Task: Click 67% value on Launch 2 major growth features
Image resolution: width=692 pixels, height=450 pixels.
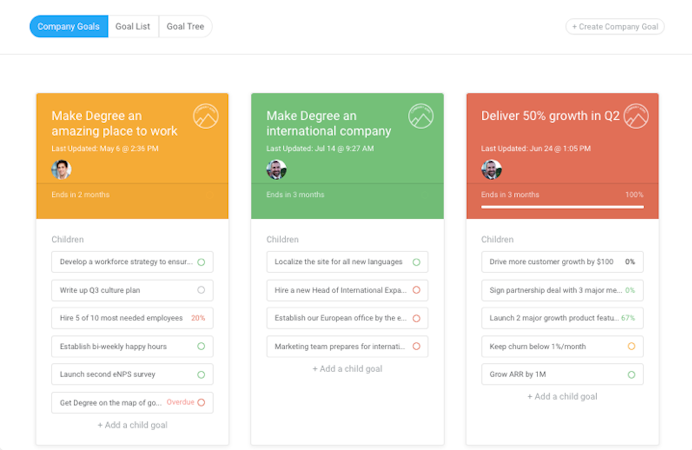Action: (628, 318)
